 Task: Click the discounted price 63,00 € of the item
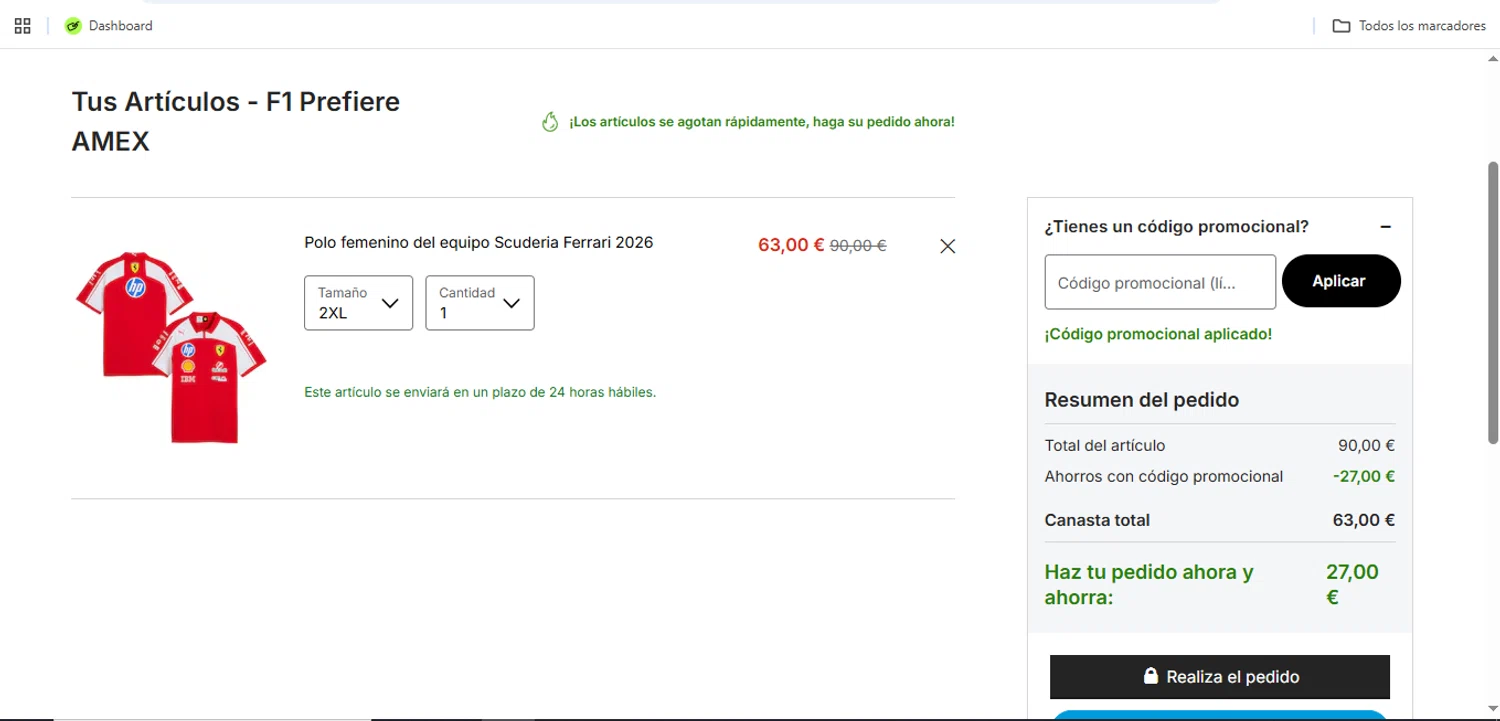click(x=791, y=245)
